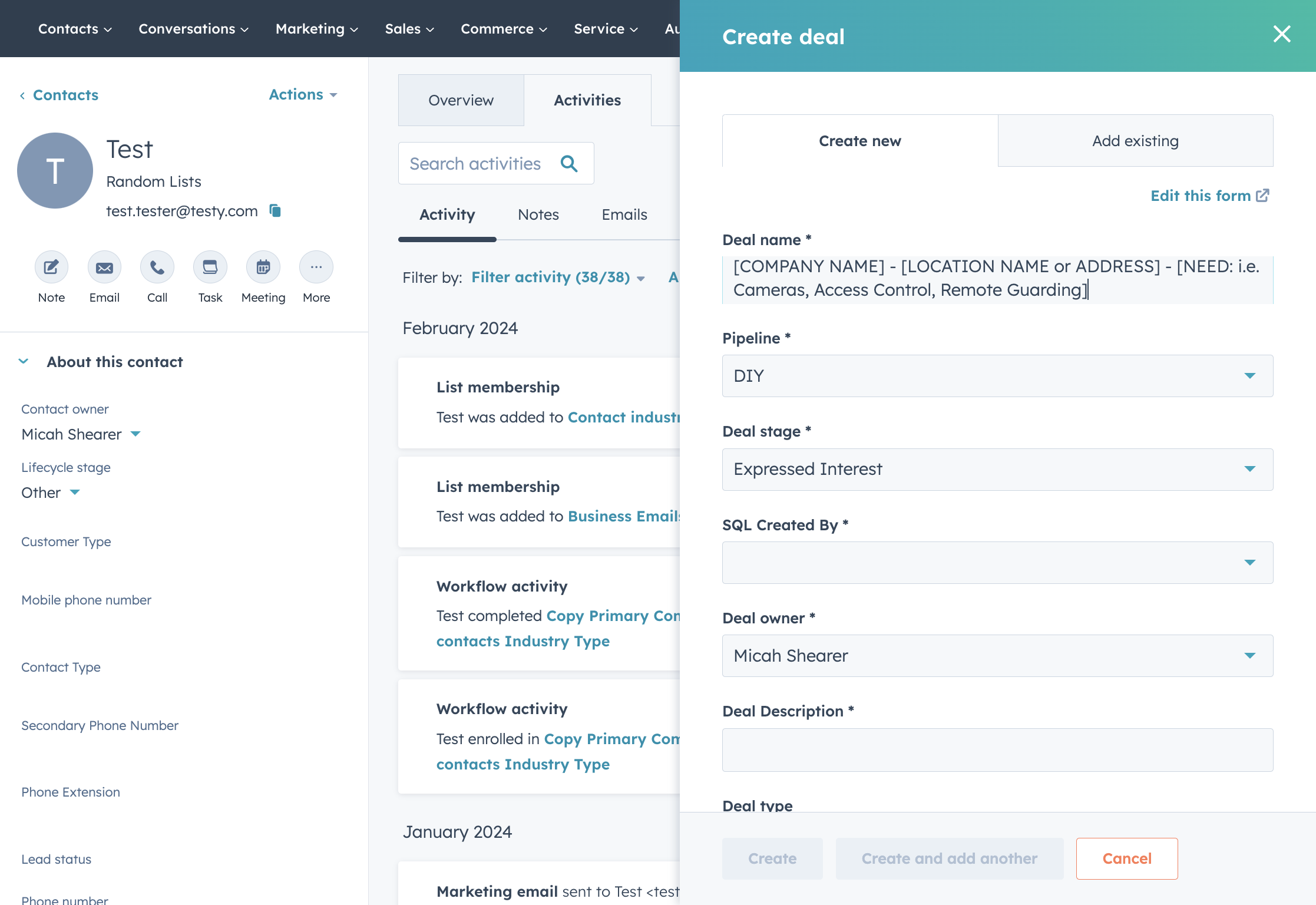Open the Deal owner dropdown
This screenshot has height=905, width=1316.
998,656
